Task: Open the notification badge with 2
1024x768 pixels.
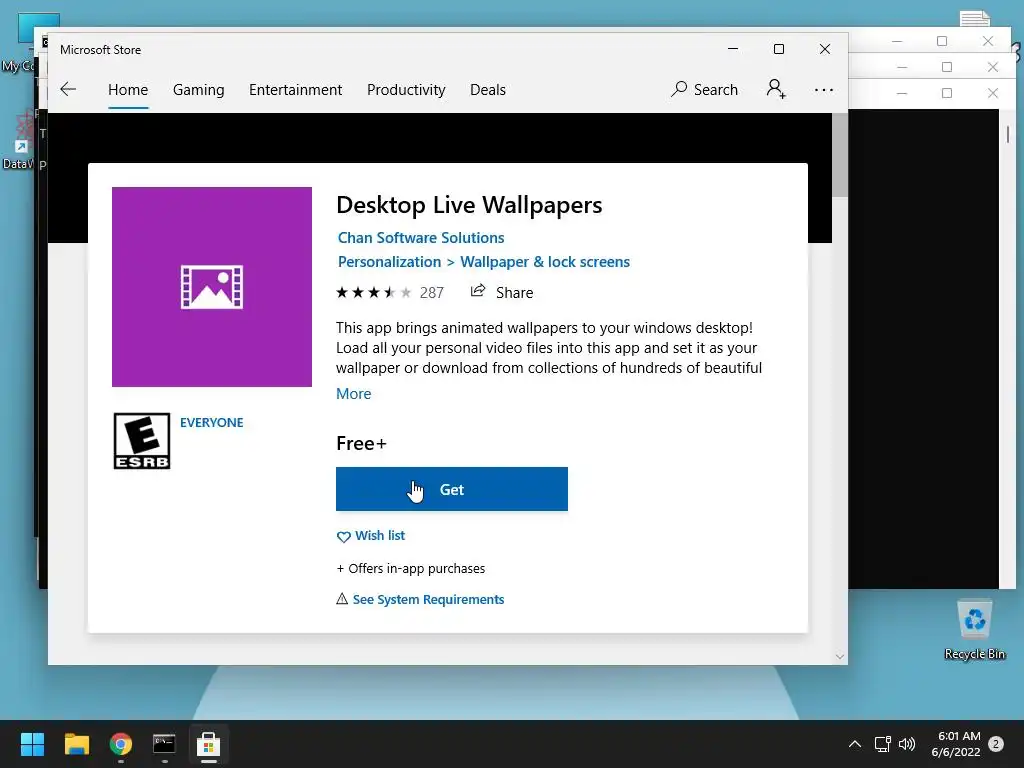Action: pyautogui.click(x=996, y=744)
